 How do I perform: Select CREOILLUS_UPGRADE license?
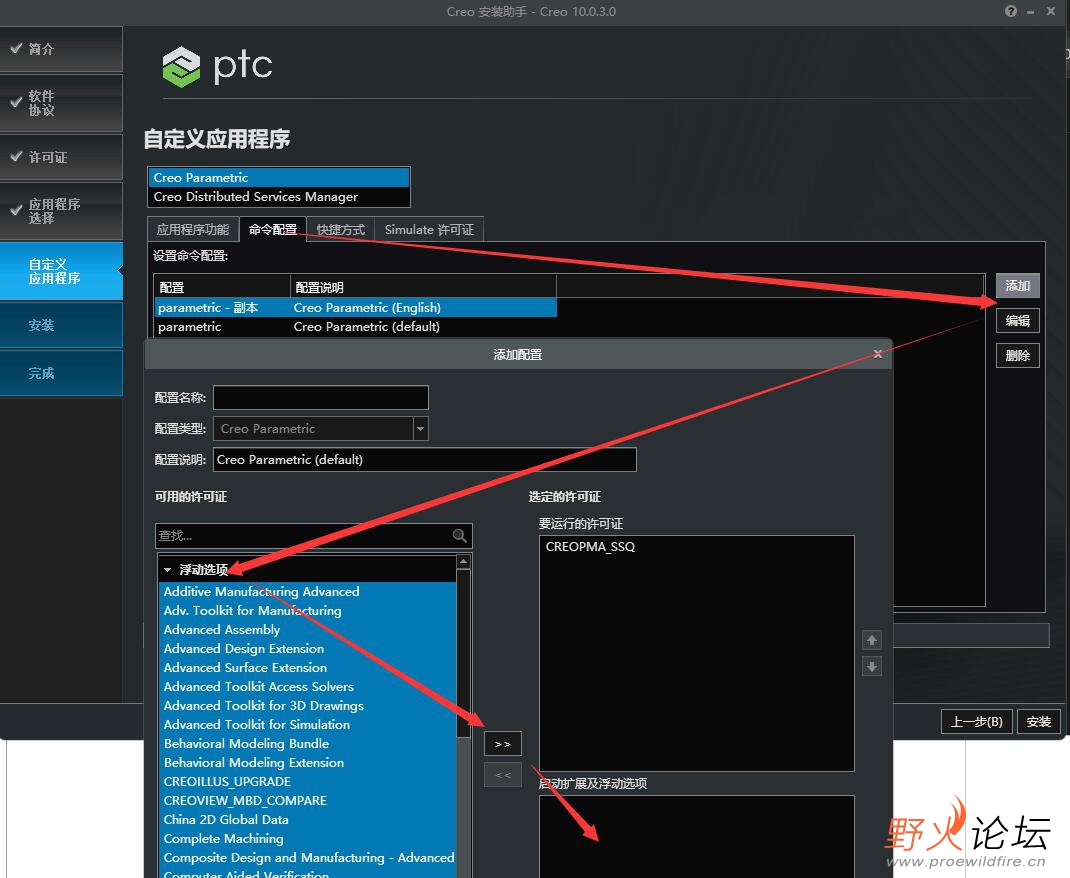point(307,782)
